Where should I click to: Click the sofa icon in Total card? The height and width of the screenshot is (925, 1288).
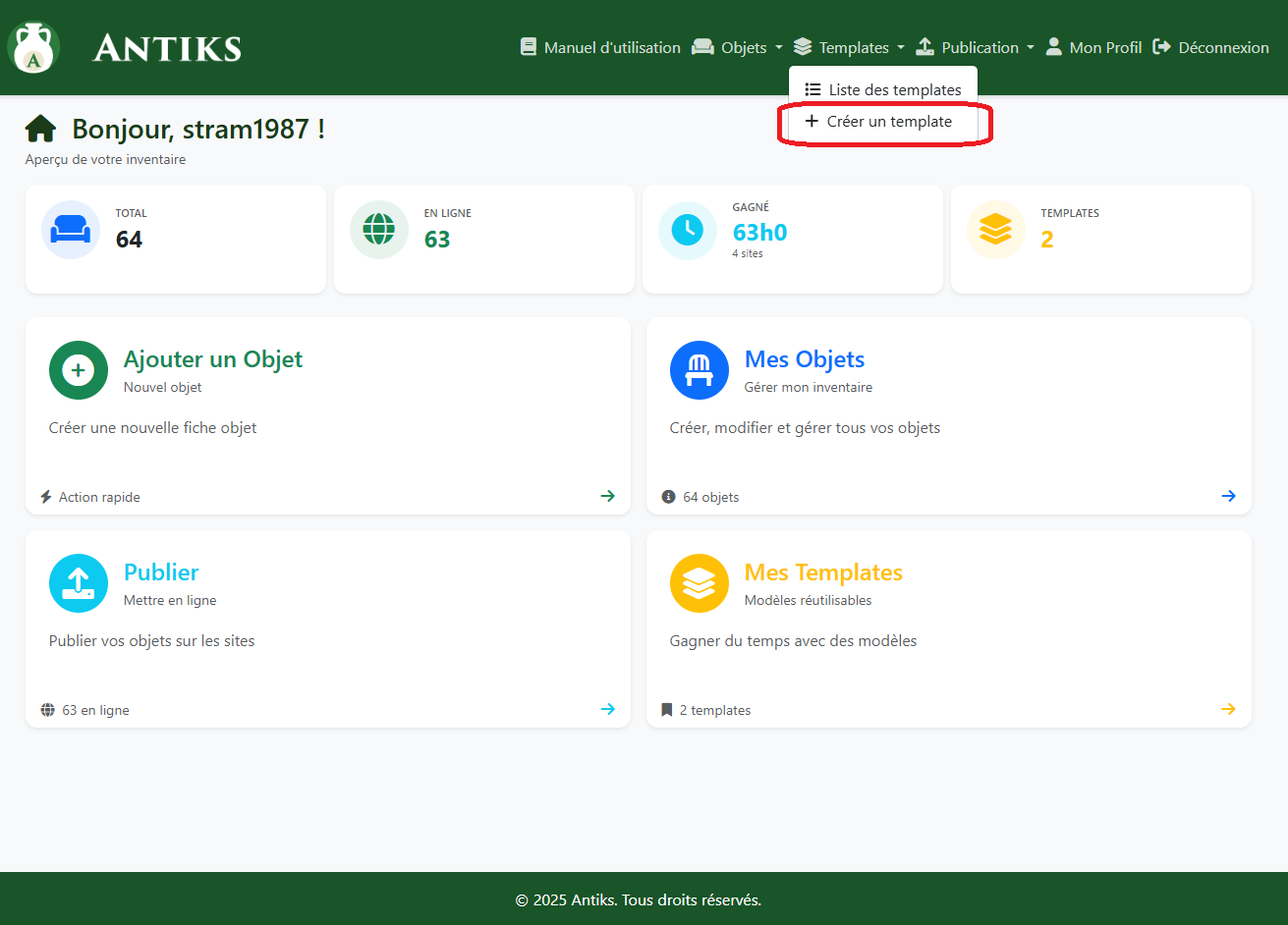click(x=71, y=230)
